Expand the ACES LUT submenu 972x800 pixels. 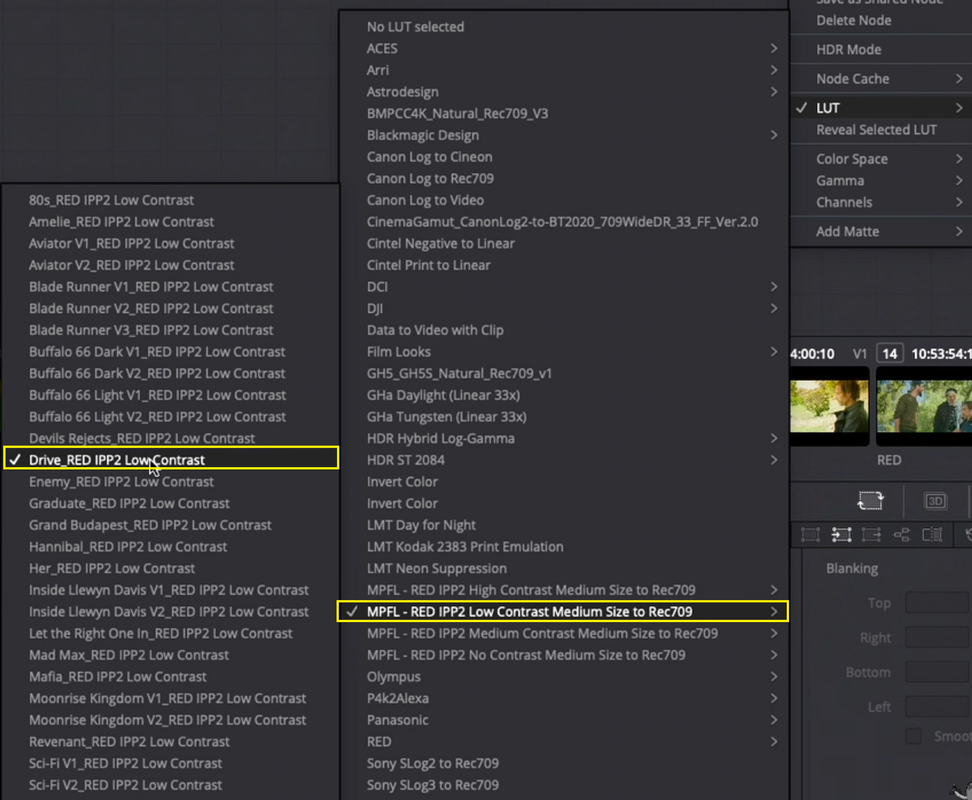pos(563,48)
